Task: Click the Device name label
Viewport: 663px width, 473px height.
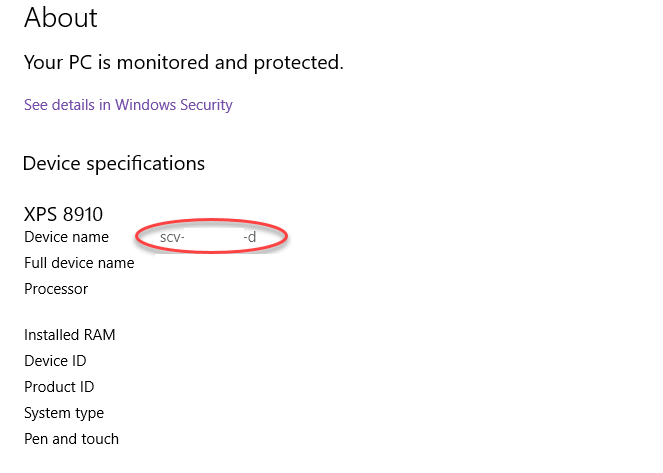Action: [x=66, y=237]
